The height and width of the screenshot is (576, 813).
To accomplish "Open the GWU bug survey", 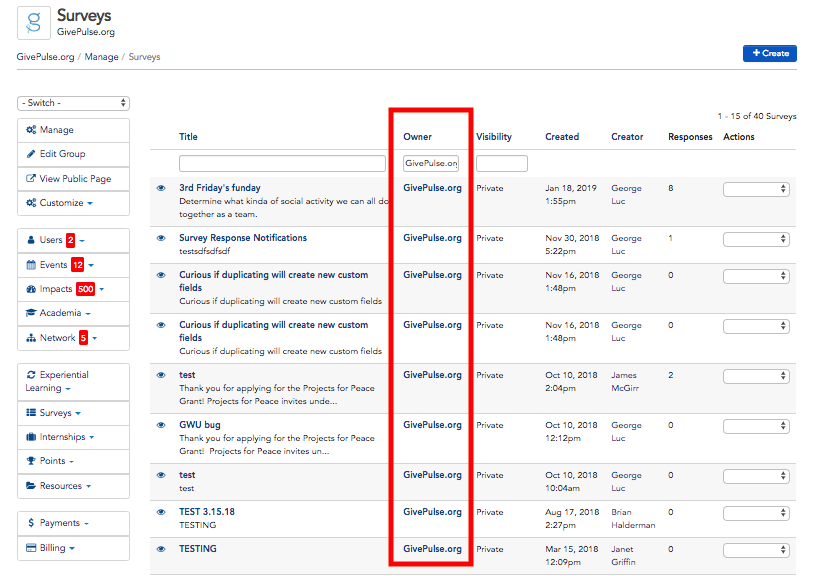I will [200, 425].
